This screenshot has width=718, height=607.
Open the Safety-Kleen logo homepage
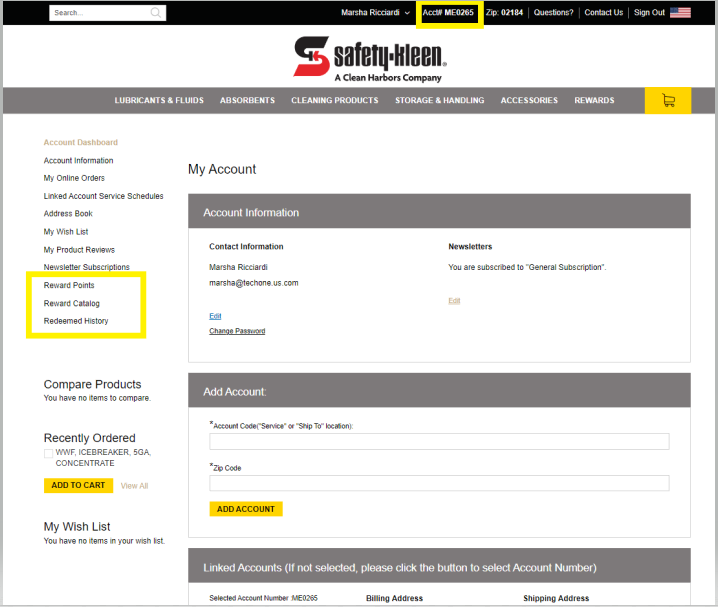point(370,59)
